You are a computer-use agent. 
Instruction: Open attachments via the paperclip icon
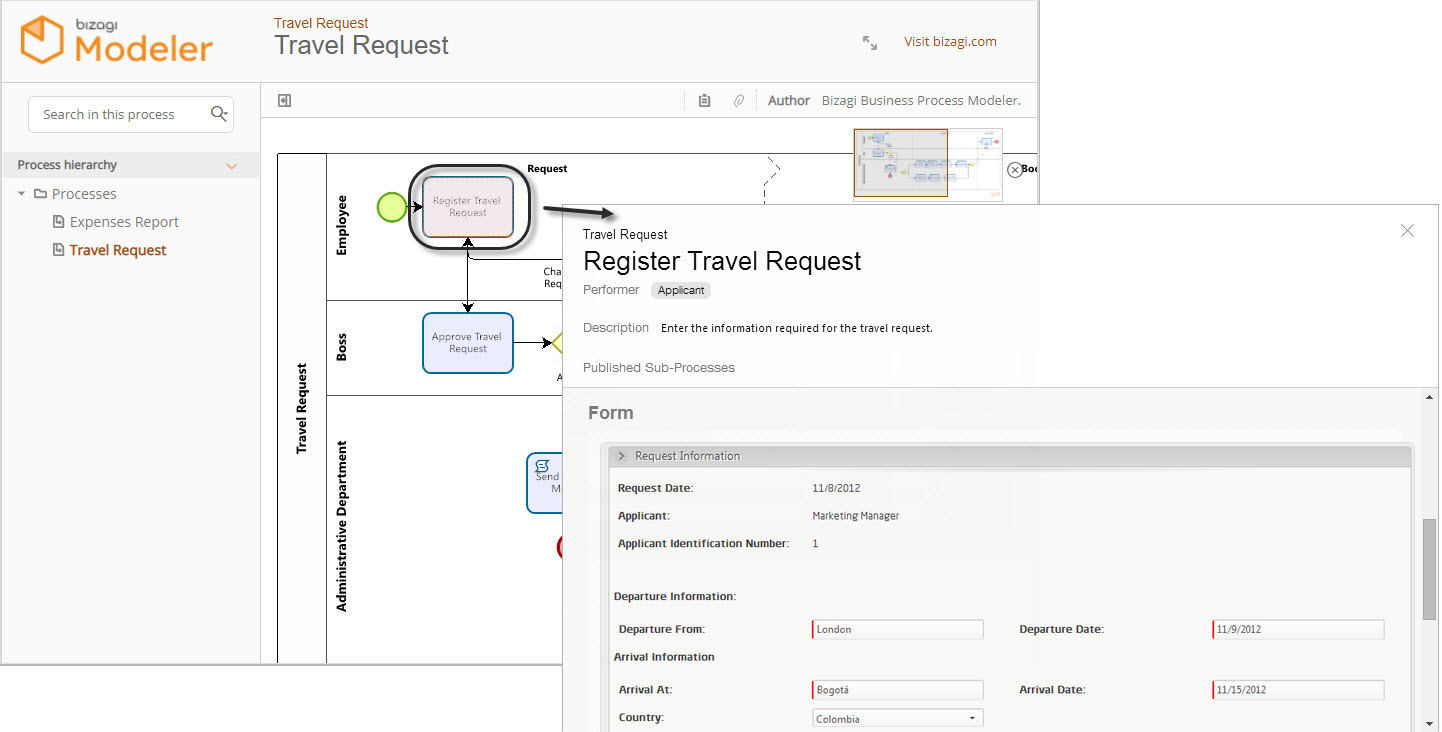(x=739, y=101)
